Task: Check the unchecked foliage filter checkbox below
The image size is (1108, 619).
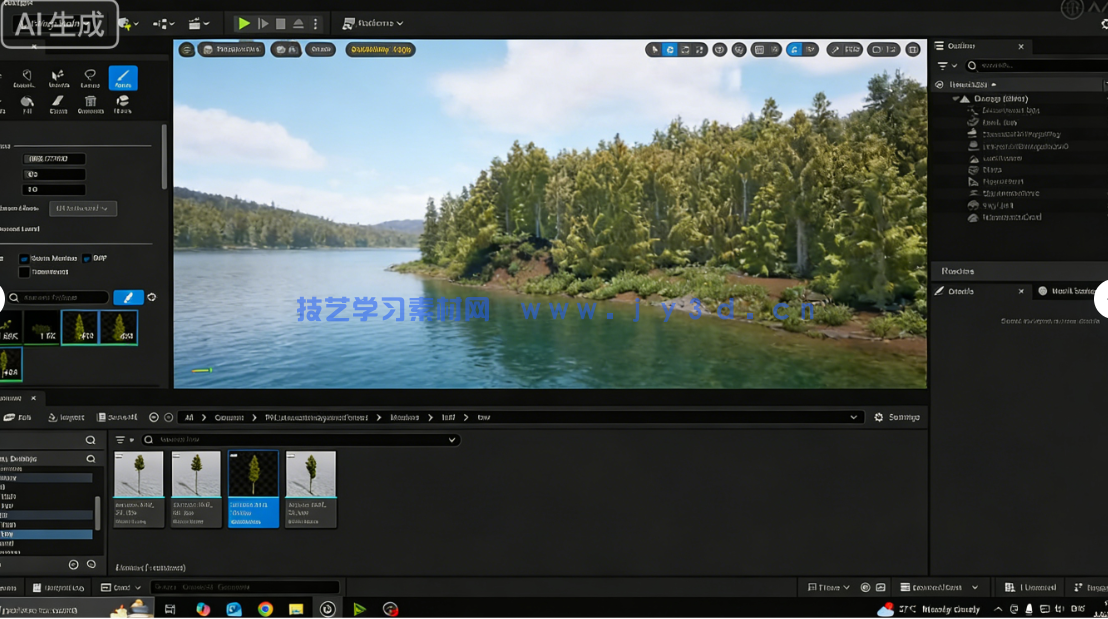Action: (23, 271)
